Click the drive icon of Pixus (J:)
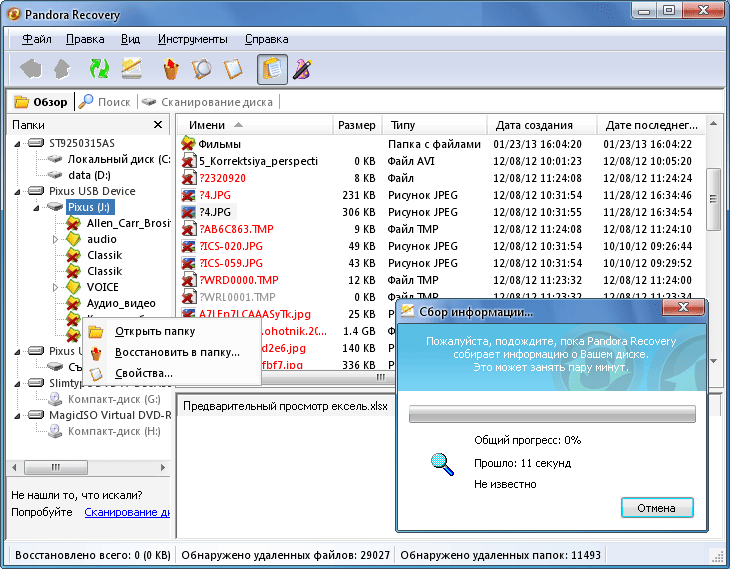This screenshot has height=569, width=730. [54, 207]
